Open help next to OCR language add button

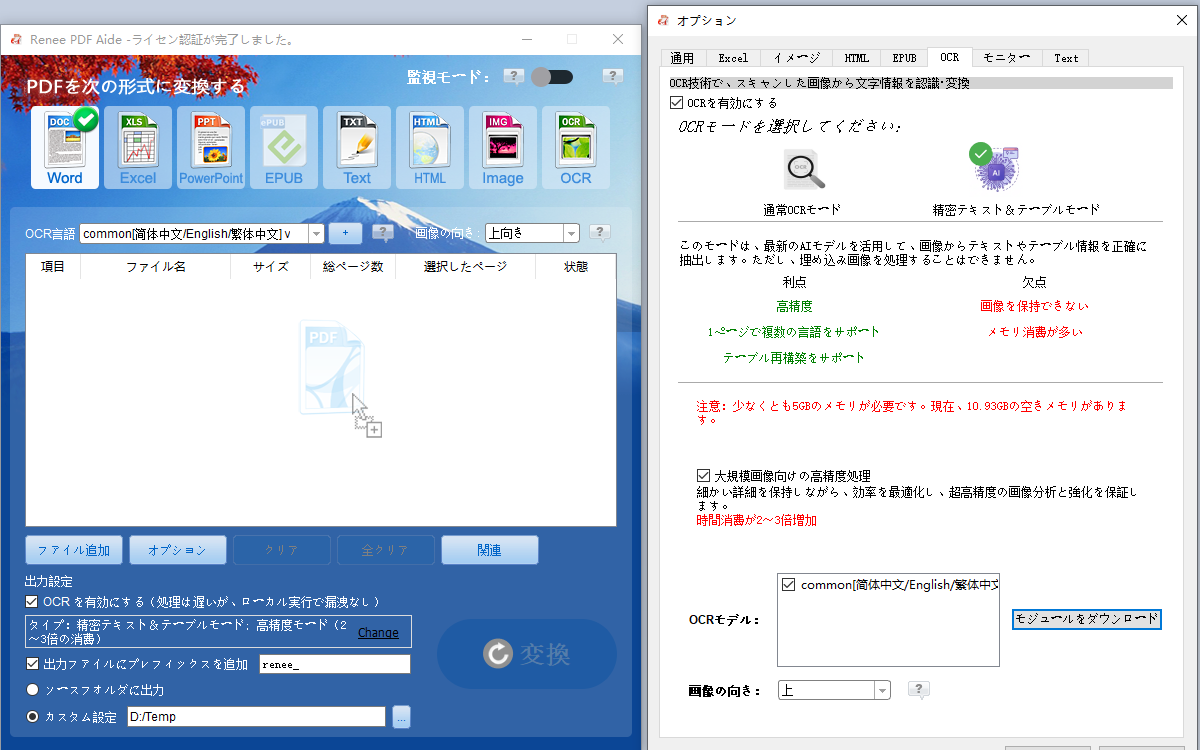coord(382,233)
